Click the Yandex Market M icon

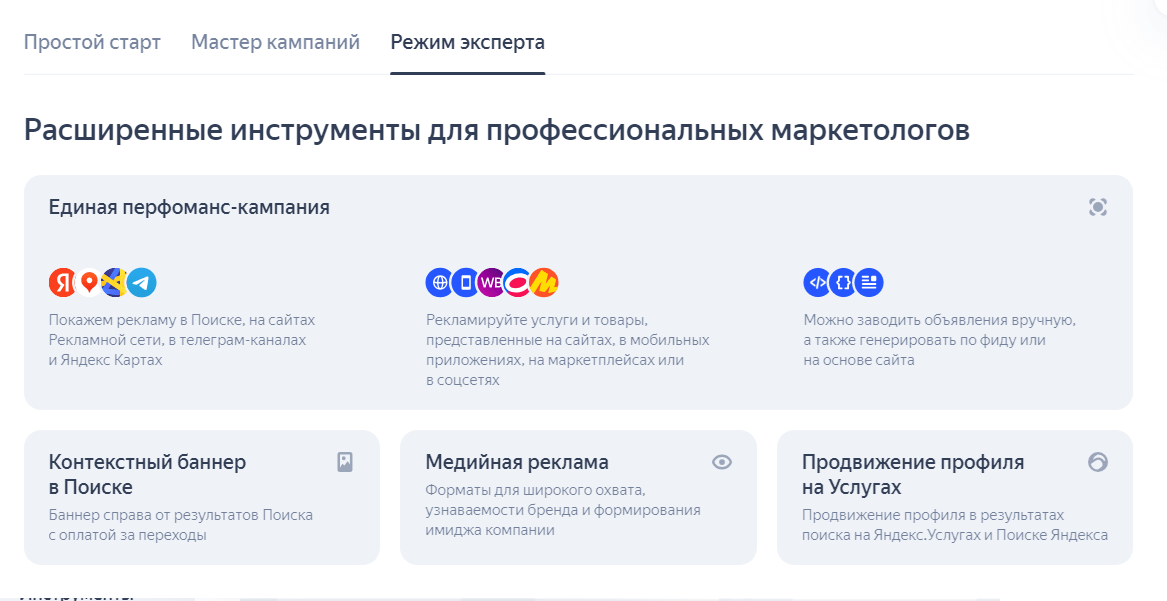click(544, 283)
